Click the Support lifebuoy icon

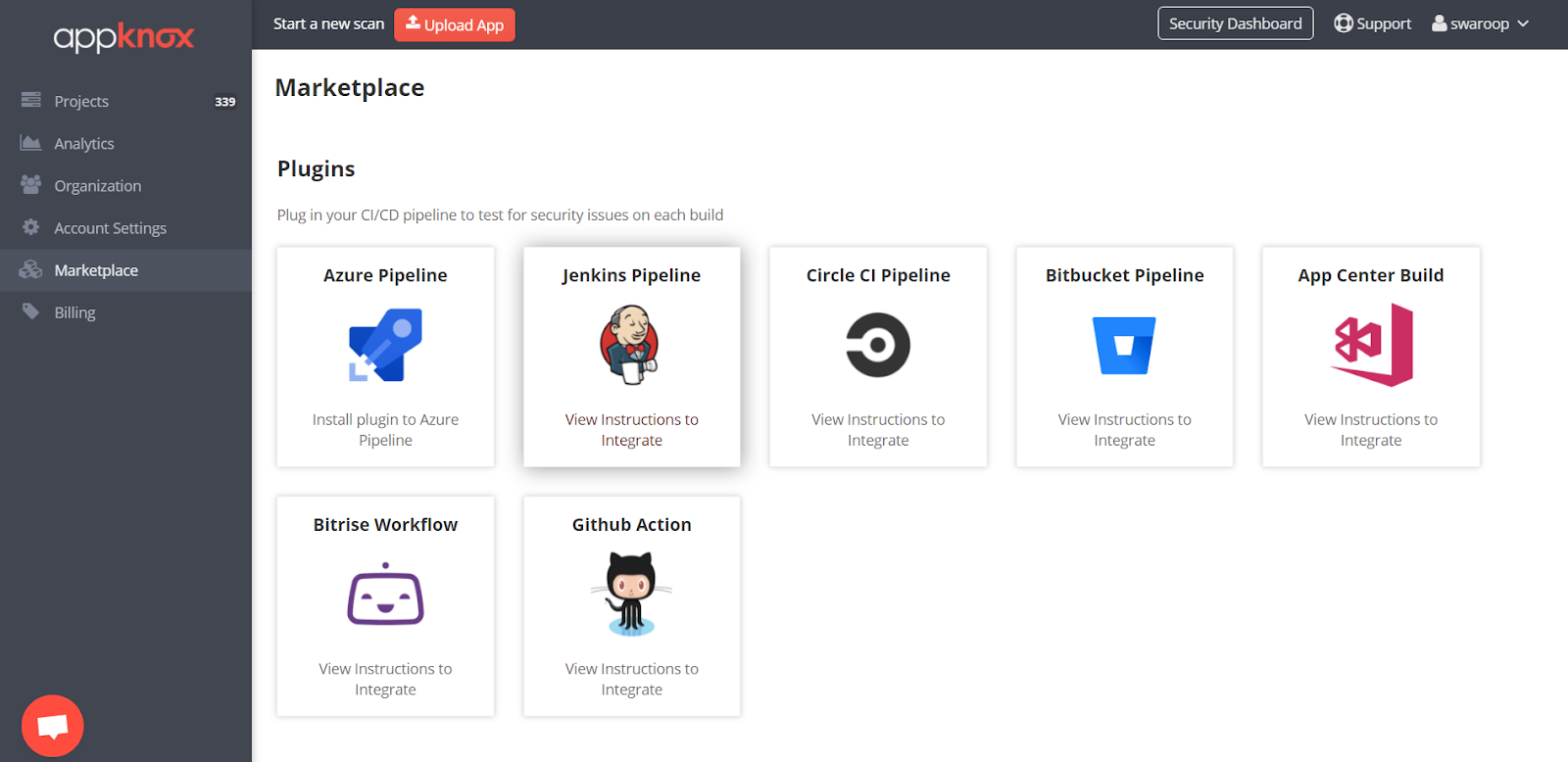(1343, 24)
